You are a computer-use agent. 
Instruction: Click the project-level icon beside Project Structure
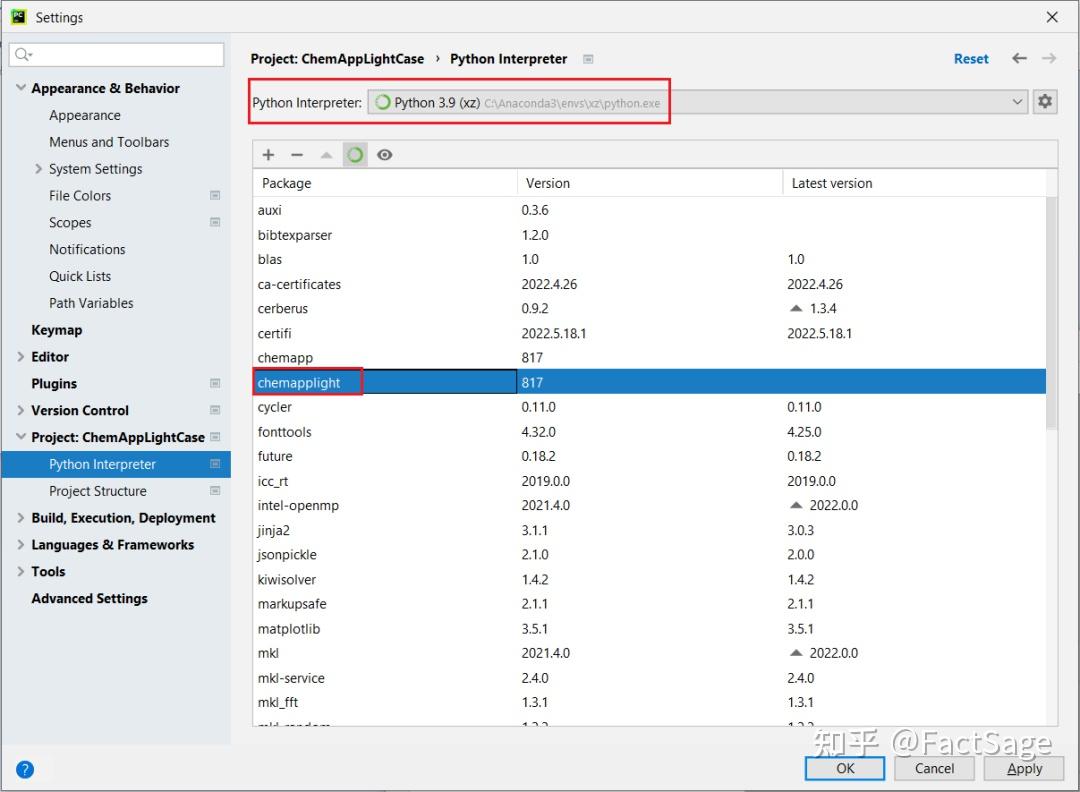215,491
